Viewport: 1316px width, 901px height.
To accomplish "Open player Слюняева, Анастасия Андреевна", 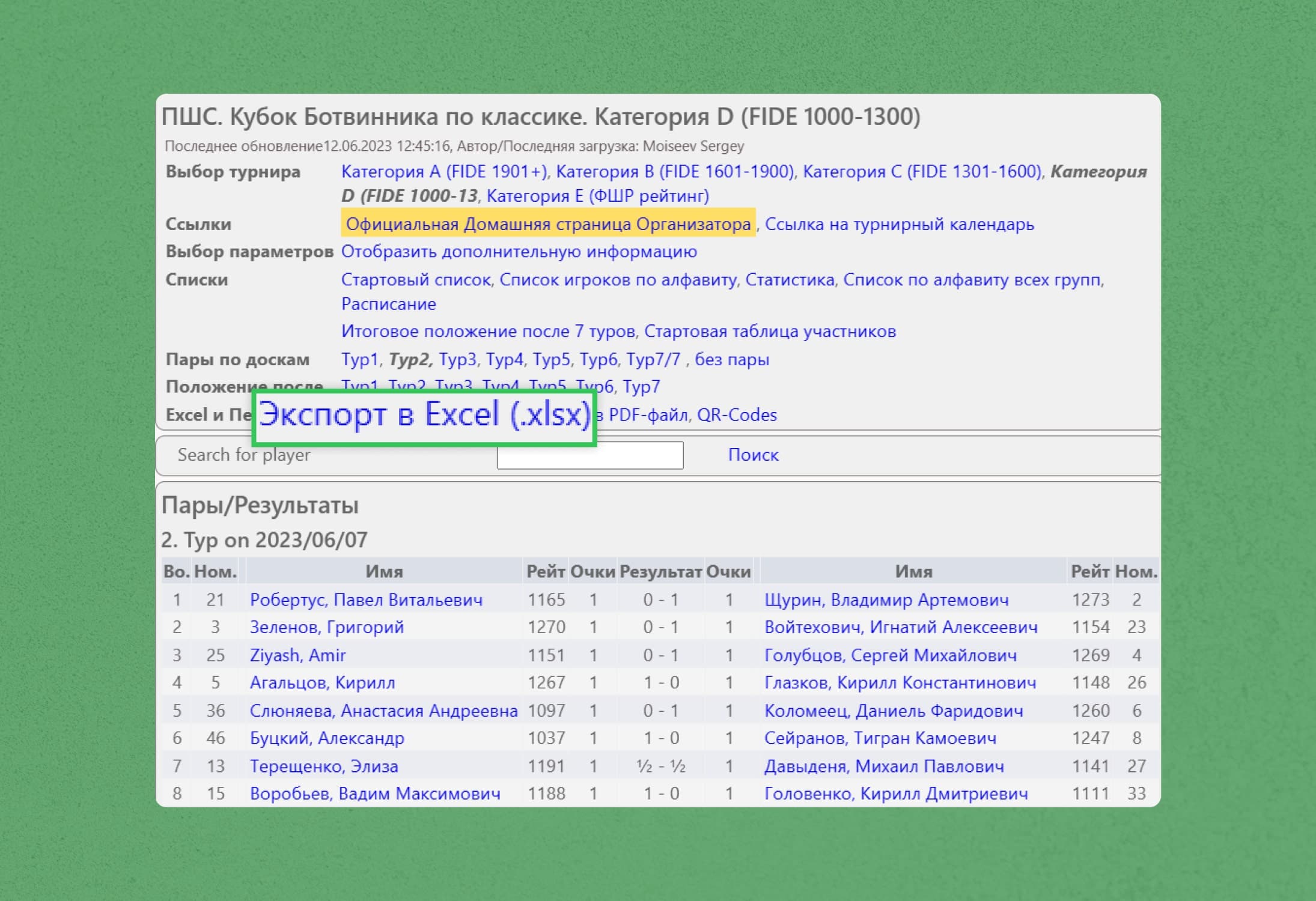I will (384, 711).
